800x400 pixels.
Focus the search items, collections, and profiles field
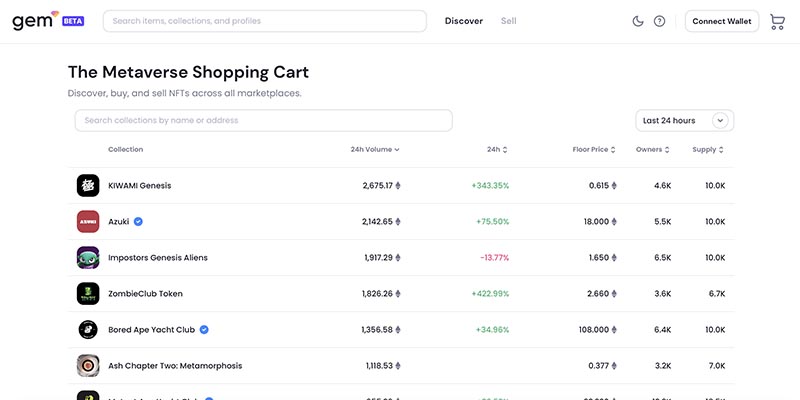coord(265,21)
